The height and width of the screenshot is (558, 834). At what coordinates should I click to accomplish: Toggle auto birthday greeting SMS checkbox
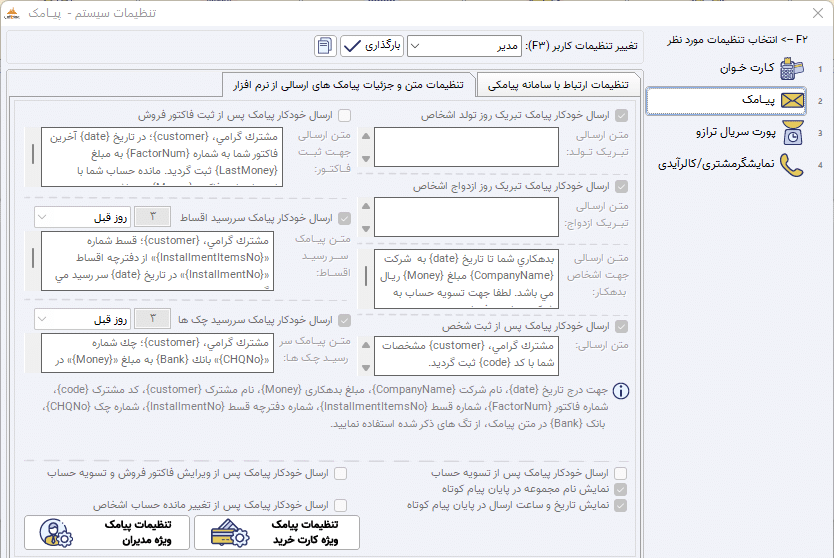pyautogui.click(x=621, y=115)
